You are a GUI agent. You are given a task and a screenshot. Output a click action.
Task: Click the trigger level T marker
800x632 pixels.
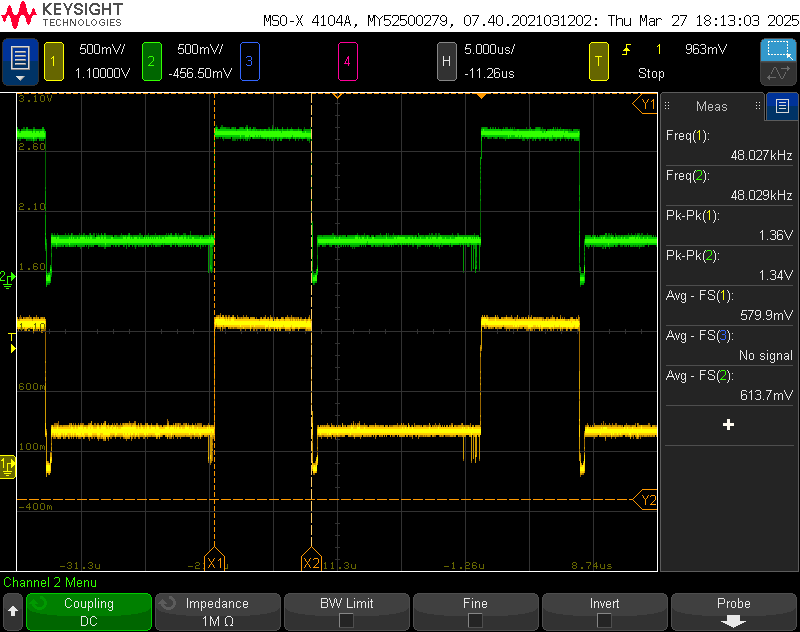12,343
